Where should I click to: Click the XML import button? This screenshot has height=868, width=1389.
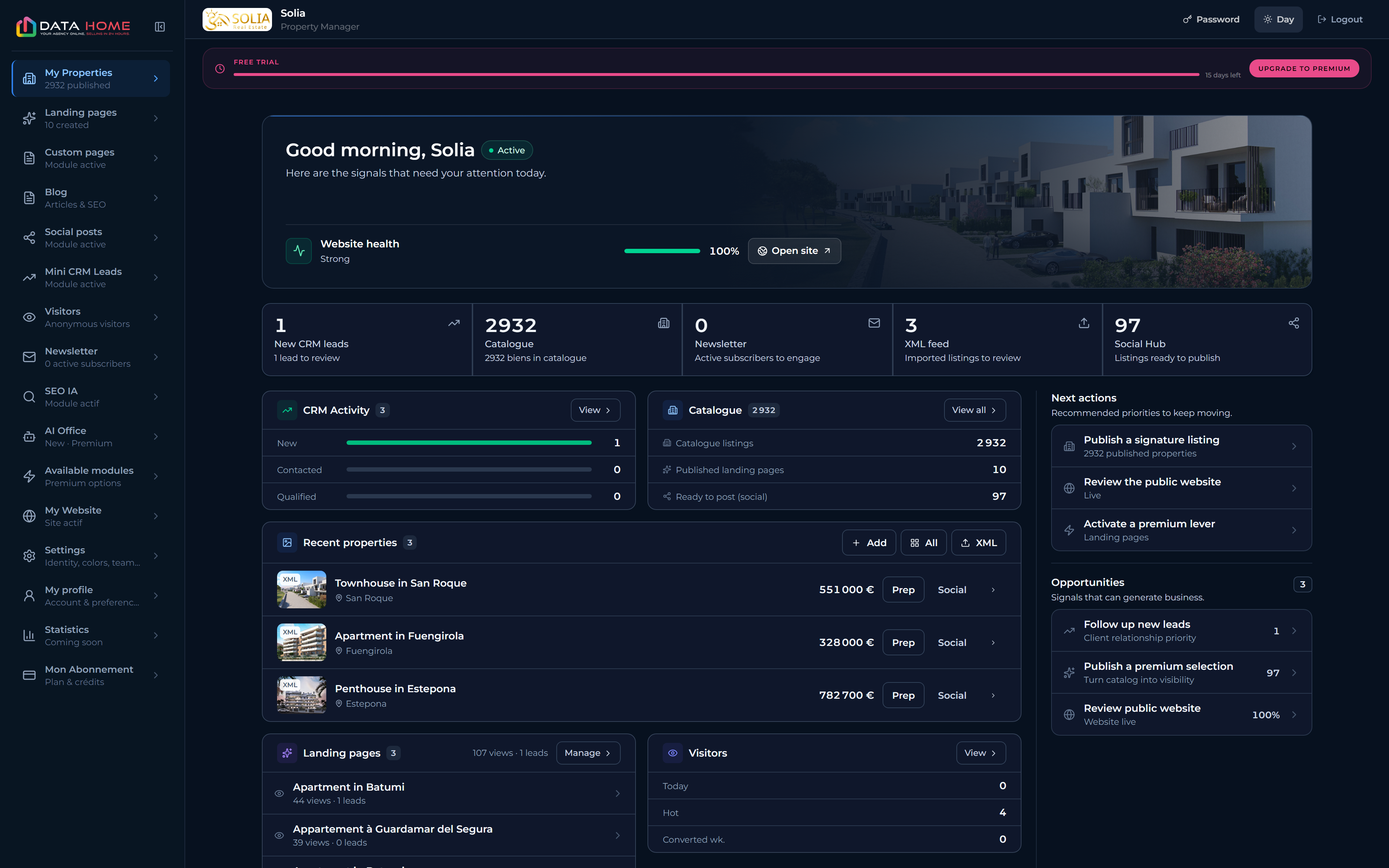coord(978,542)
